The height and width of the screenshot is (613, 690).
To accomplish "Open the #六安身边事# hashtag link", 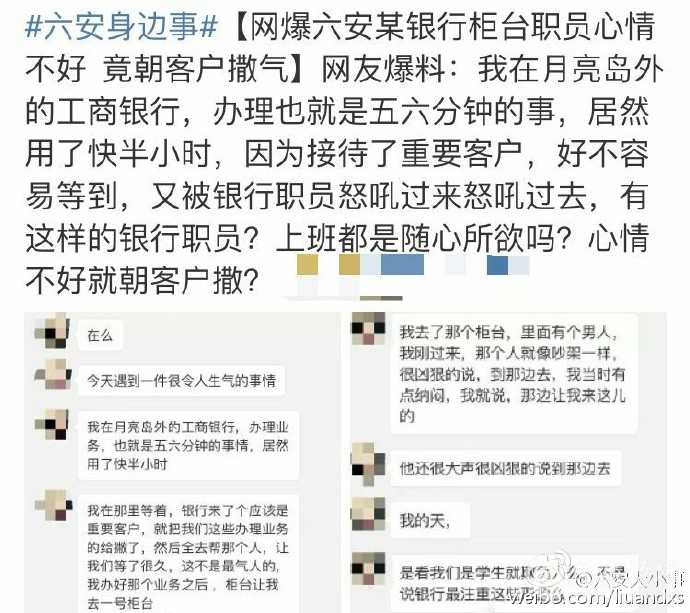I will pos(121,27).
